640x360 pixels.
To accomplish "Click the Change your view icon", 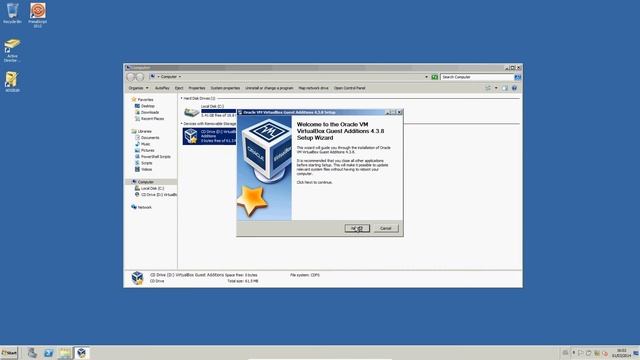I will pyautogui.click(x=488, y=88).
